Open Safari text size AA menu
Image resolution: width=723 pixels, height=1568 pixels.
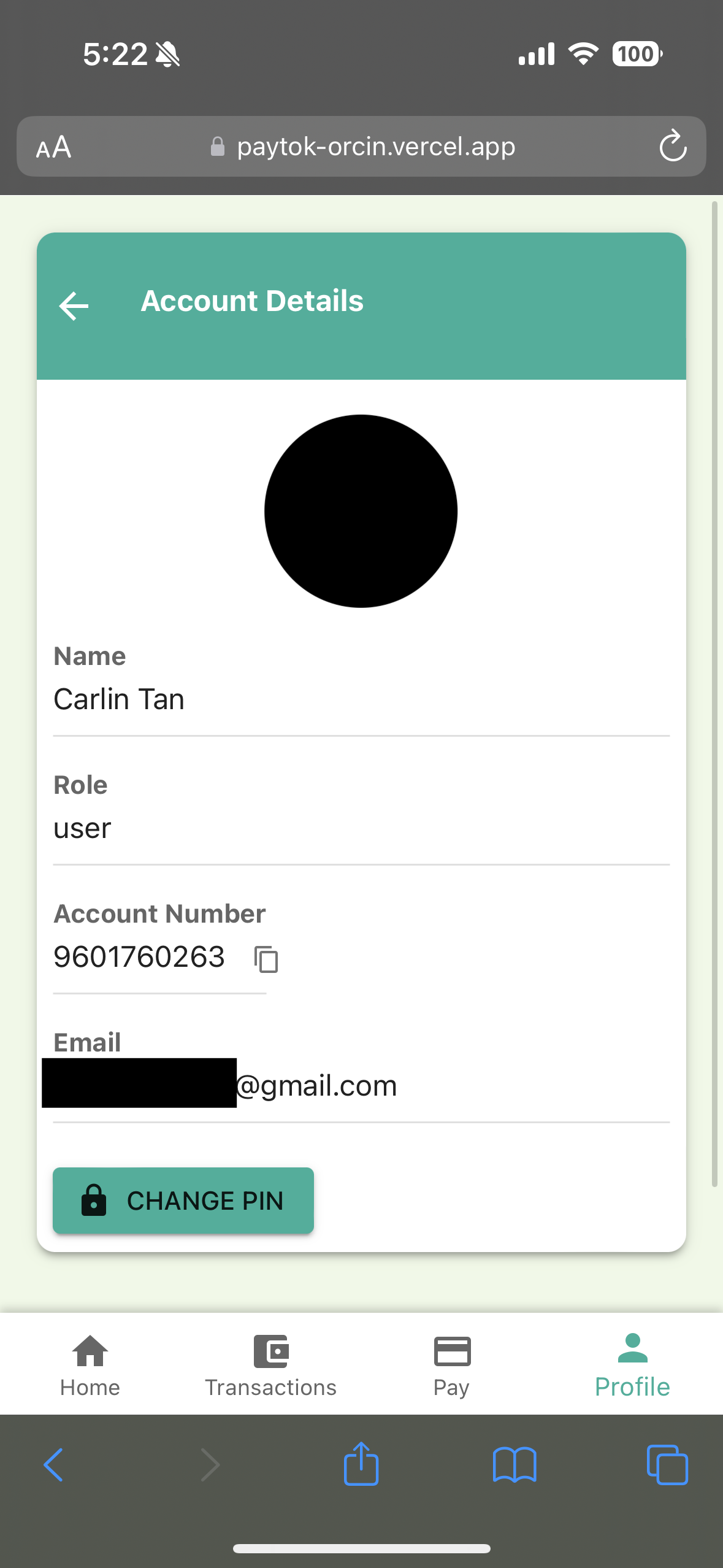pos(54,147)
